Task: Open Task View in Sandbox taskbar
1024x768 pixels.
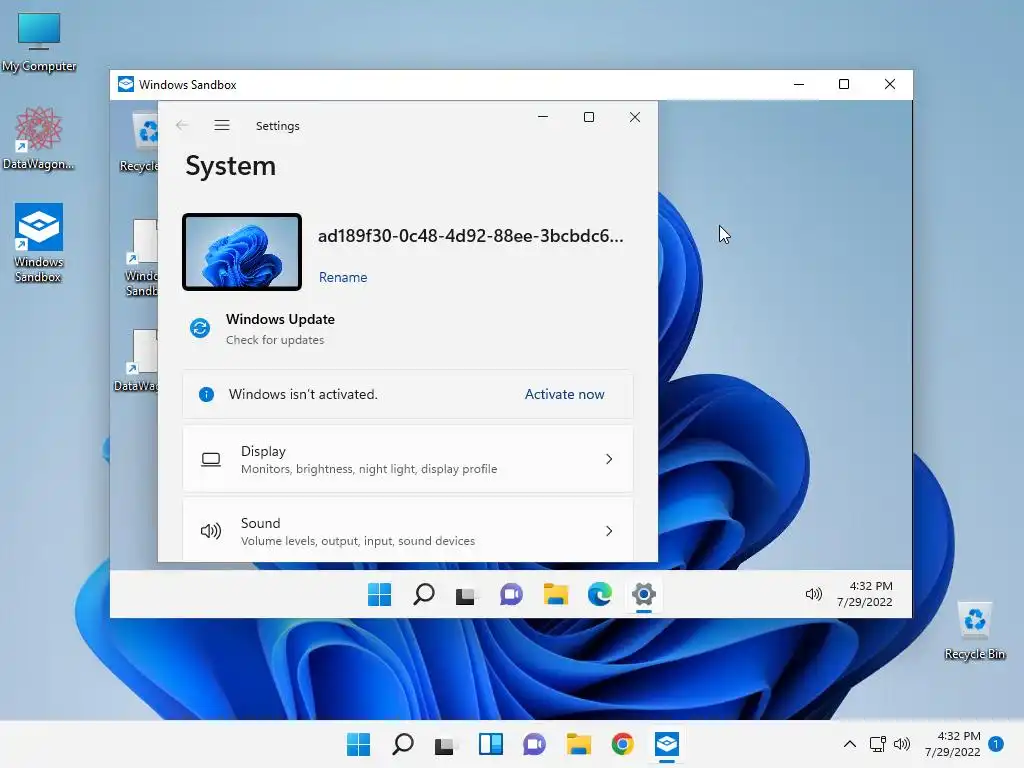Action: point(466,595)
